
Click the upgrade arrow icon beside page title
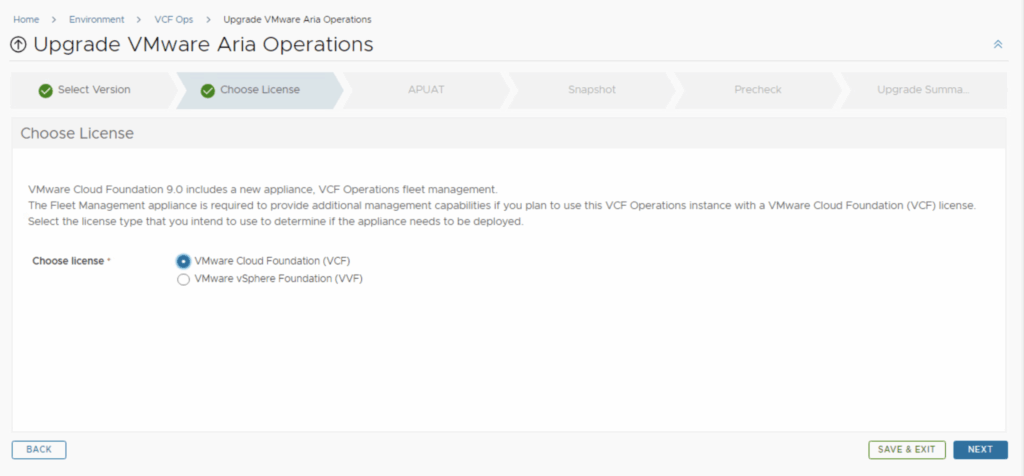pyautogui.click(x=18, y=45)
